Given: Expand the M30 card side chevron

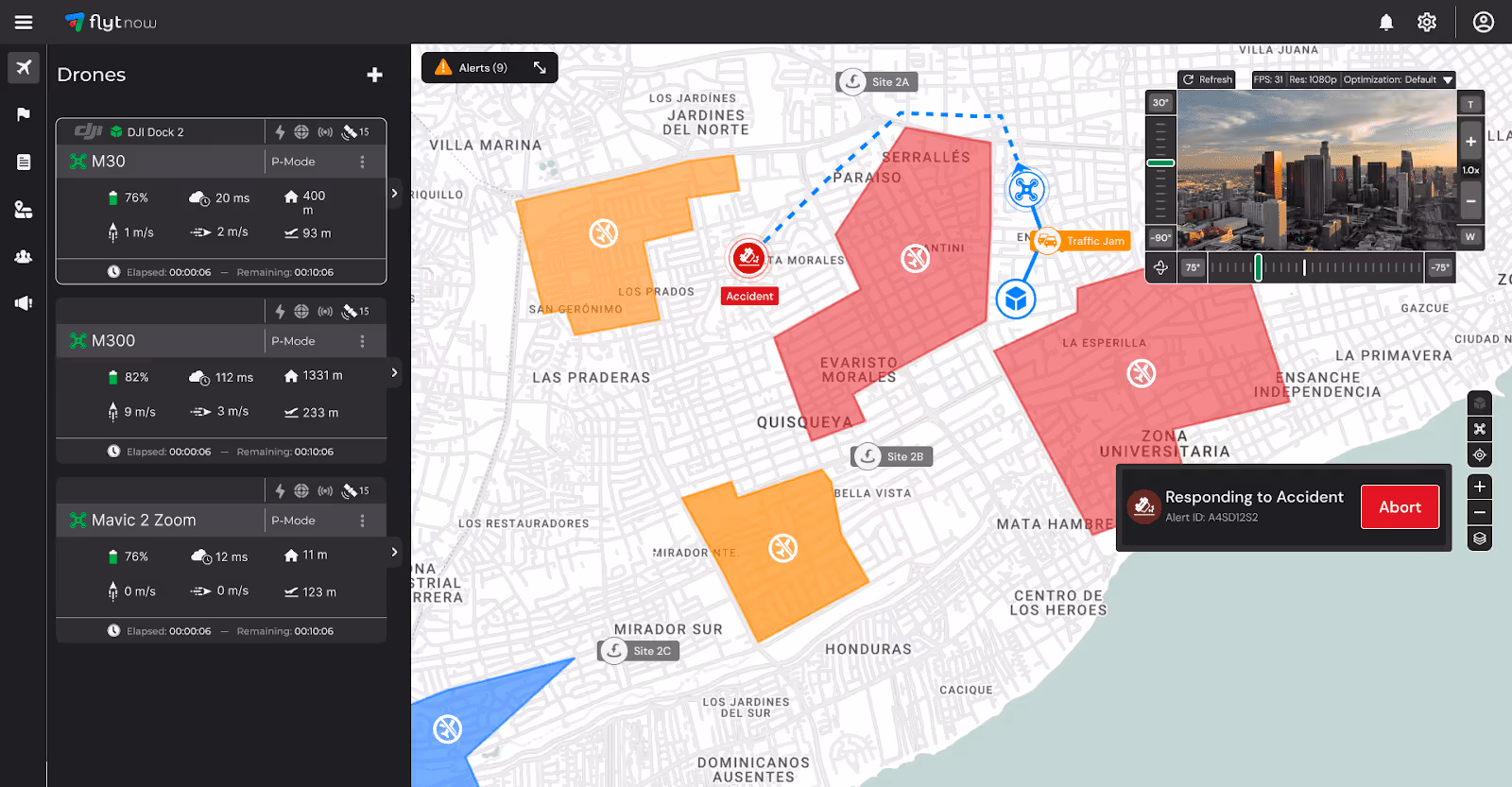Looking at the screenshot, I should (394, 193).
